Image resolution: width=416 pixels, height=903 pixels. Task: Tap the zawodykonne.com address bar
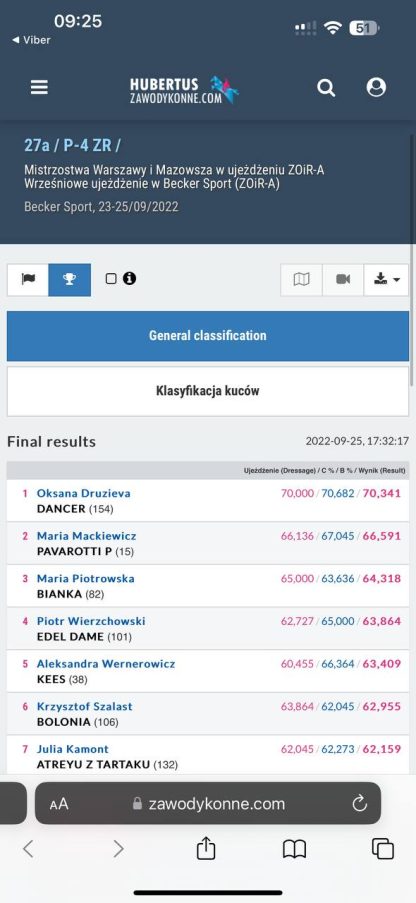point(208,803)
